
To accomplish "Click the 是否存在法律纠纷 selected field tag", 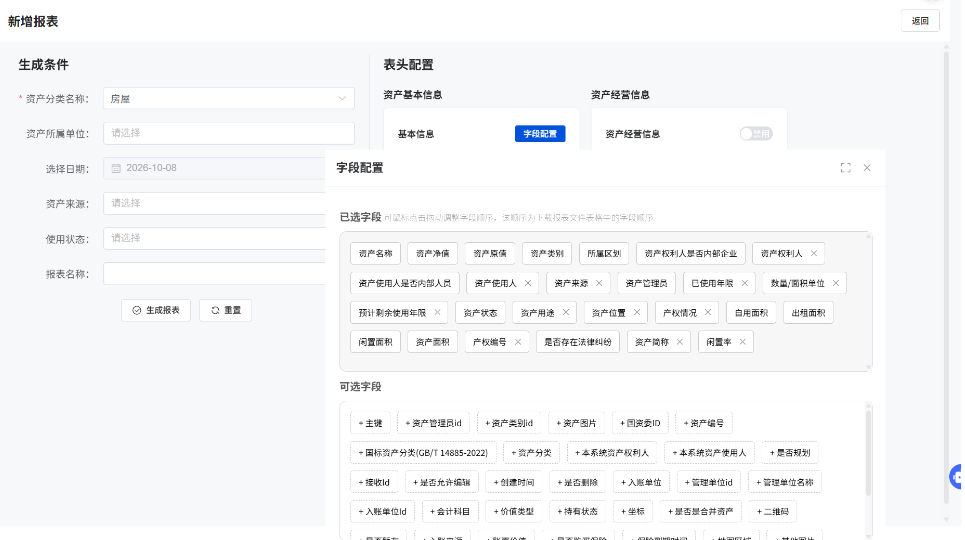I will [x=577, y=342].
